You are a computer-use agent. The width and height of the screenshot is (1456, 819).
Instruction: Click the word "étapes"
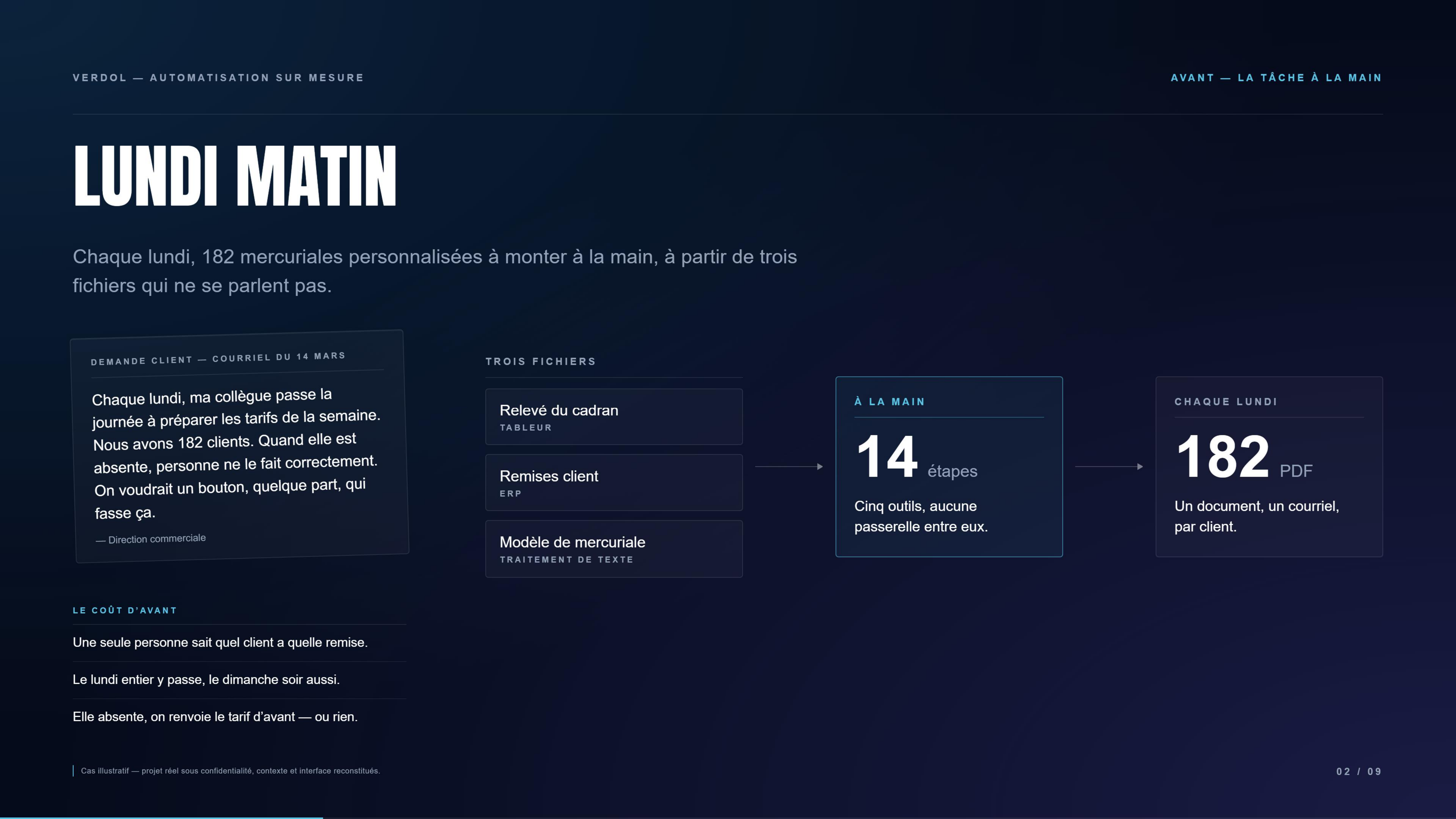click(952, 471)
